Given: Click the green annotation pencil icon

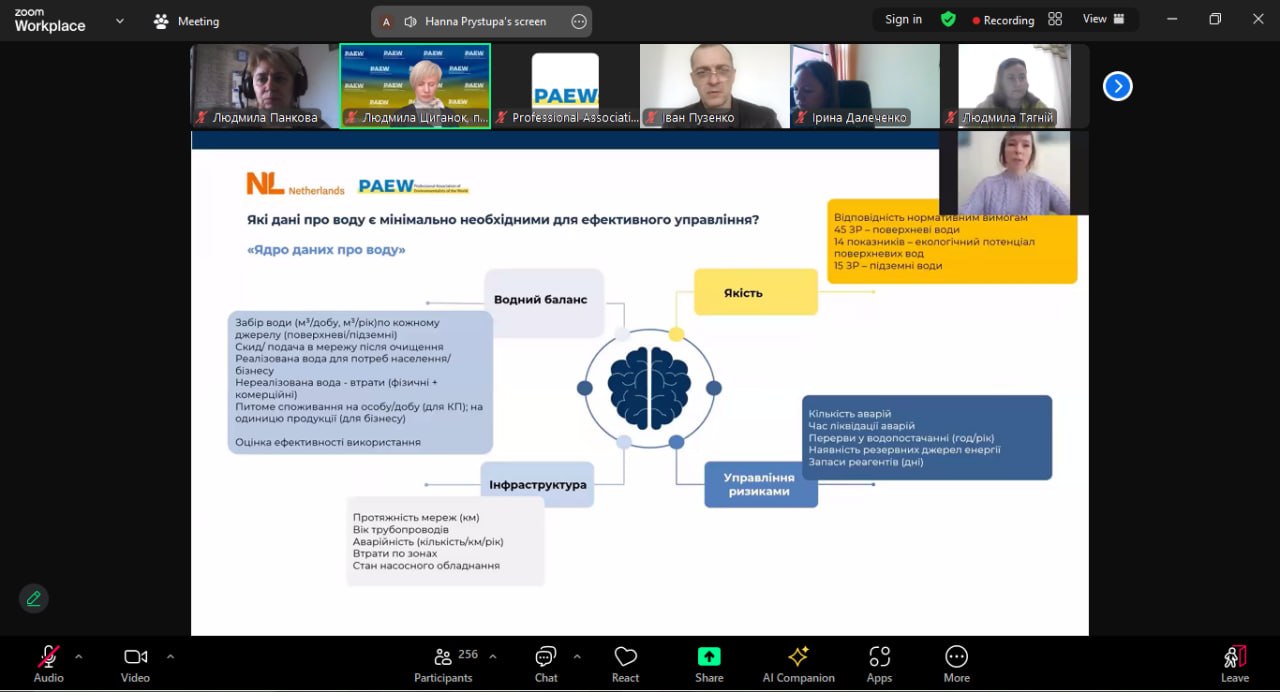Looking at the screenshot, I should (x=34, y=598).
